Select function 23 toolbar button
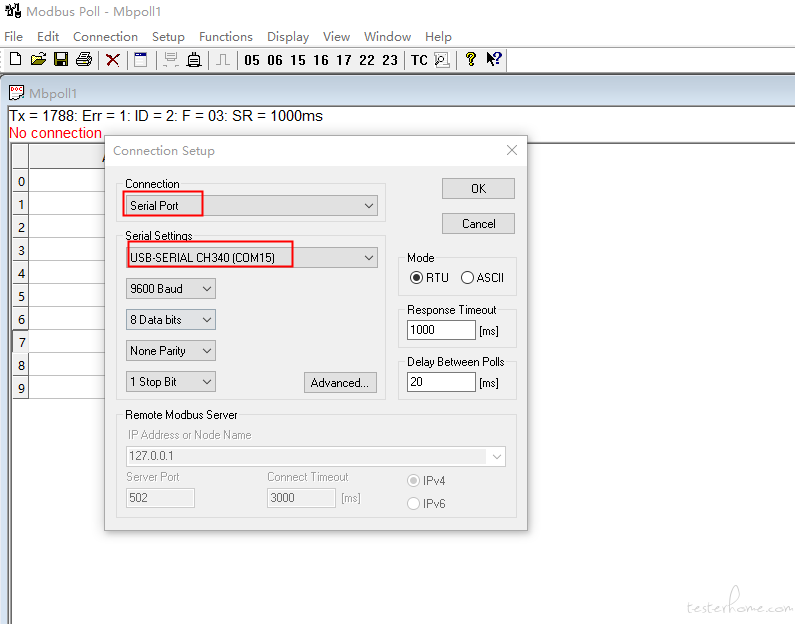The height and width of the screenshot is (624, 795). (390, 60)
